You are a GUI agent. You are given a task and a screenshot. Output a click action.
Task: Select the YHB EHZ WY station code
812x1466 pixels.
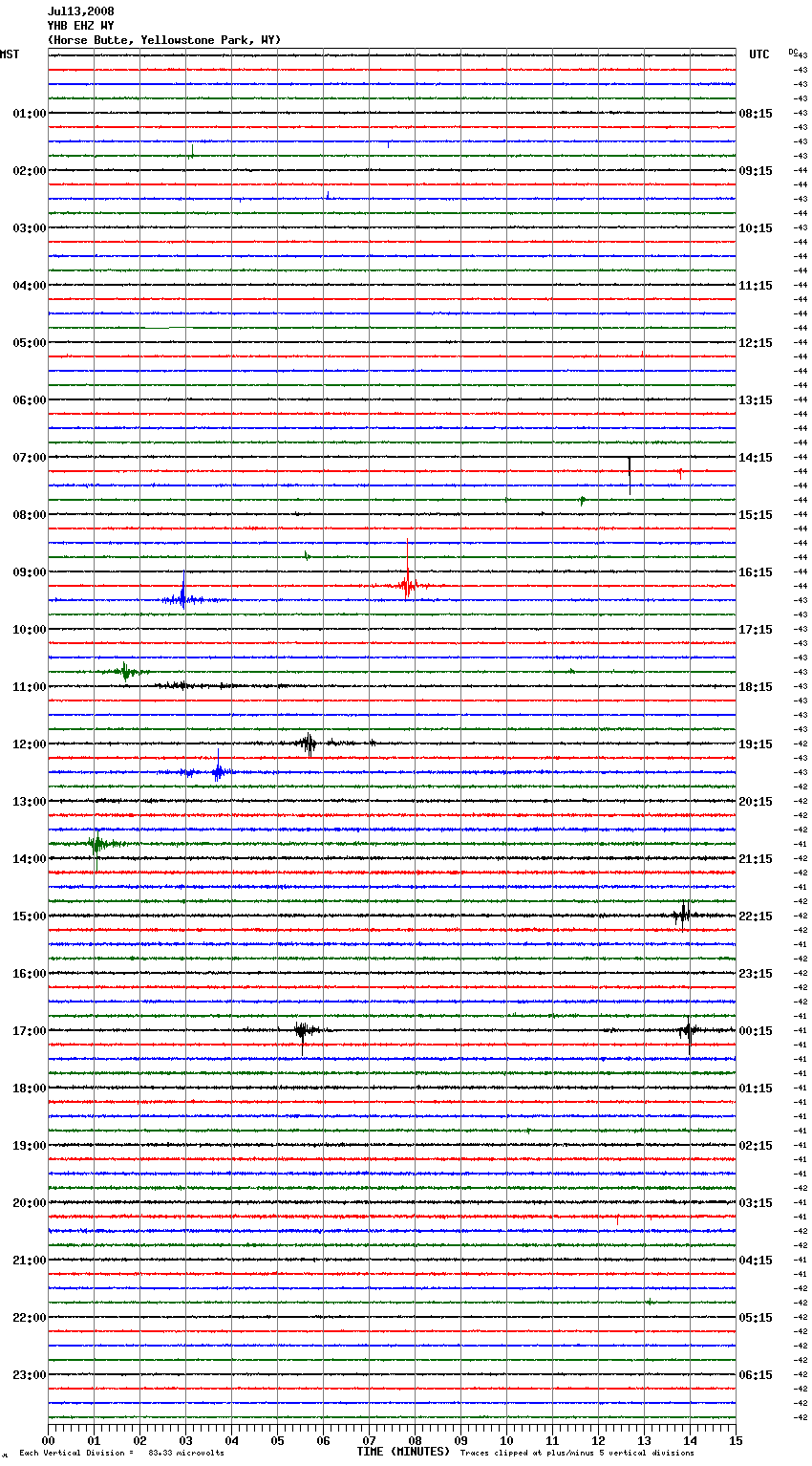(81, 26)
